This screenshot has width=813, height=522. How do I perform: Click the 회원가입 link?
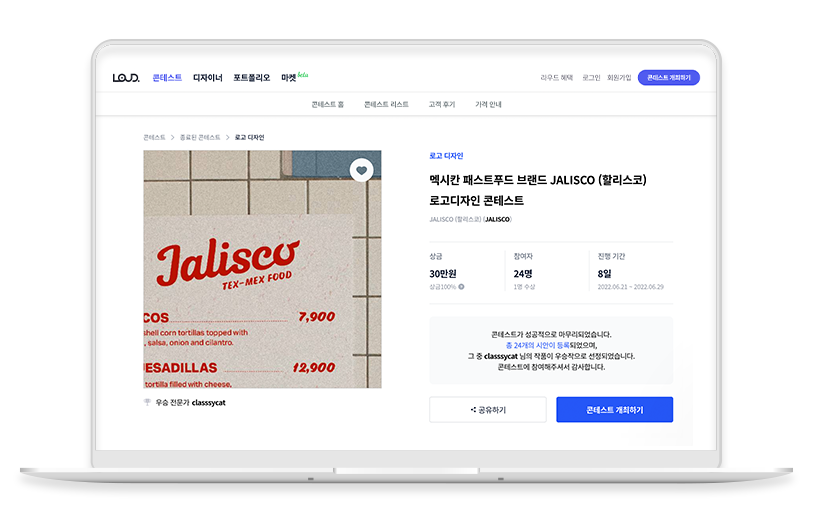[x=619, y=78]
